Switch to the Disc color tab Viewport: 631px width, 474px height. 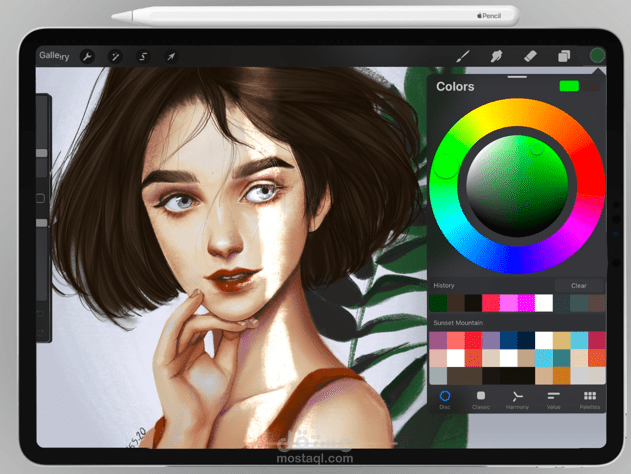pyautogui.click(x=445, y=400)
